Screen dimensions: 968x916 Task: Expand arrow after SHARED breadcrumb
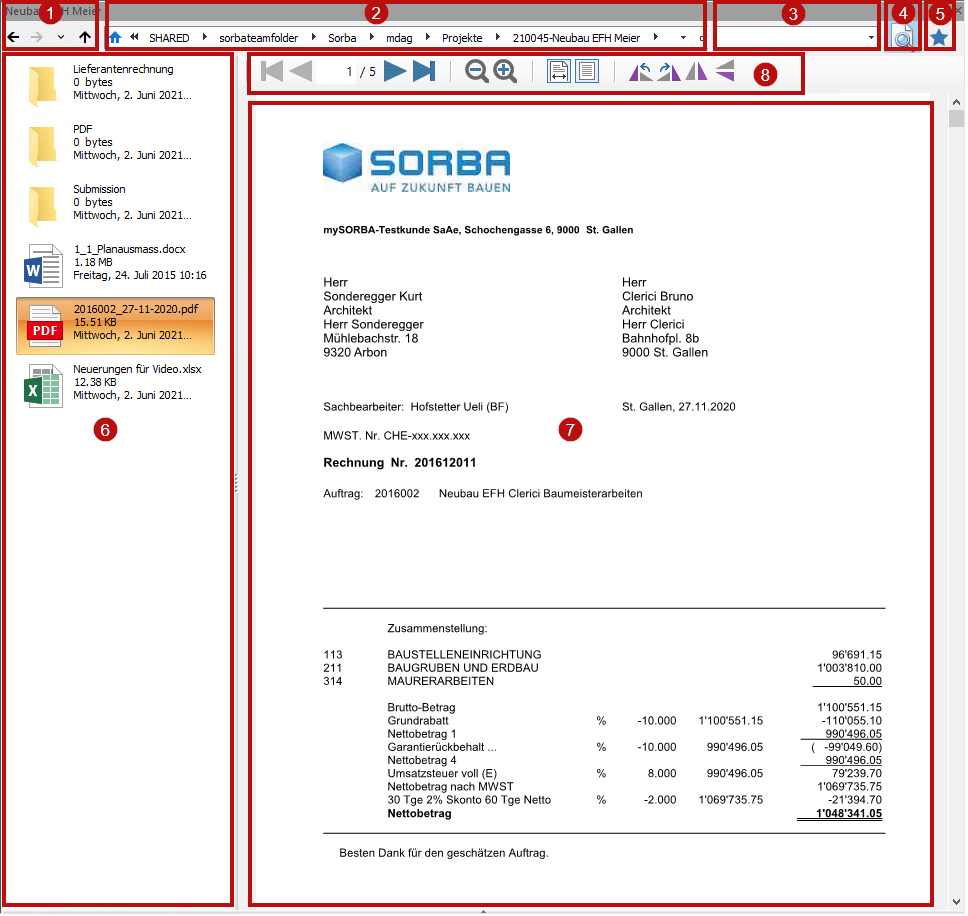click(204, 38)
